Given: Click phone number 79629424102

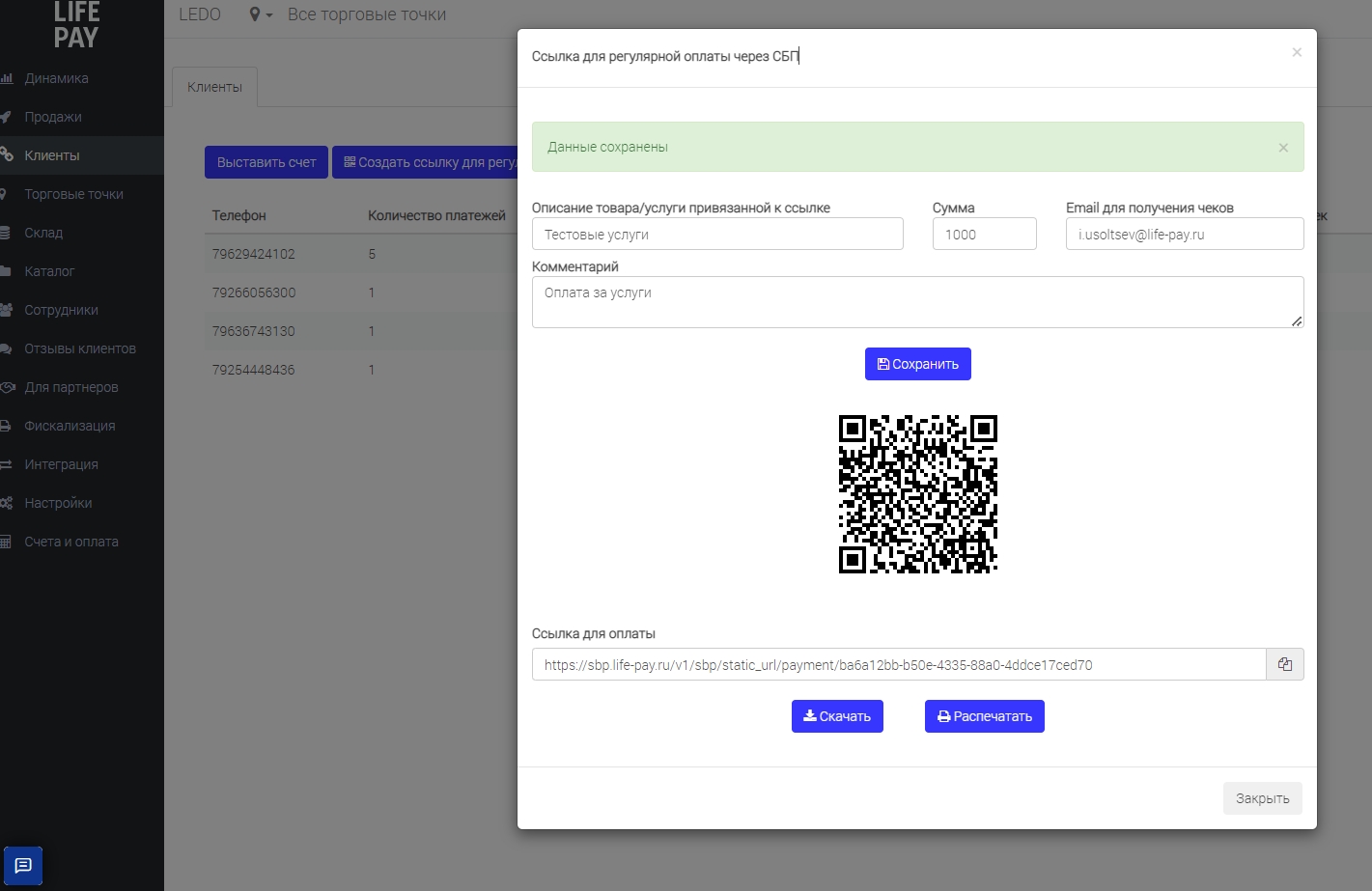Looking at the screenshot, I should (254, 254).
